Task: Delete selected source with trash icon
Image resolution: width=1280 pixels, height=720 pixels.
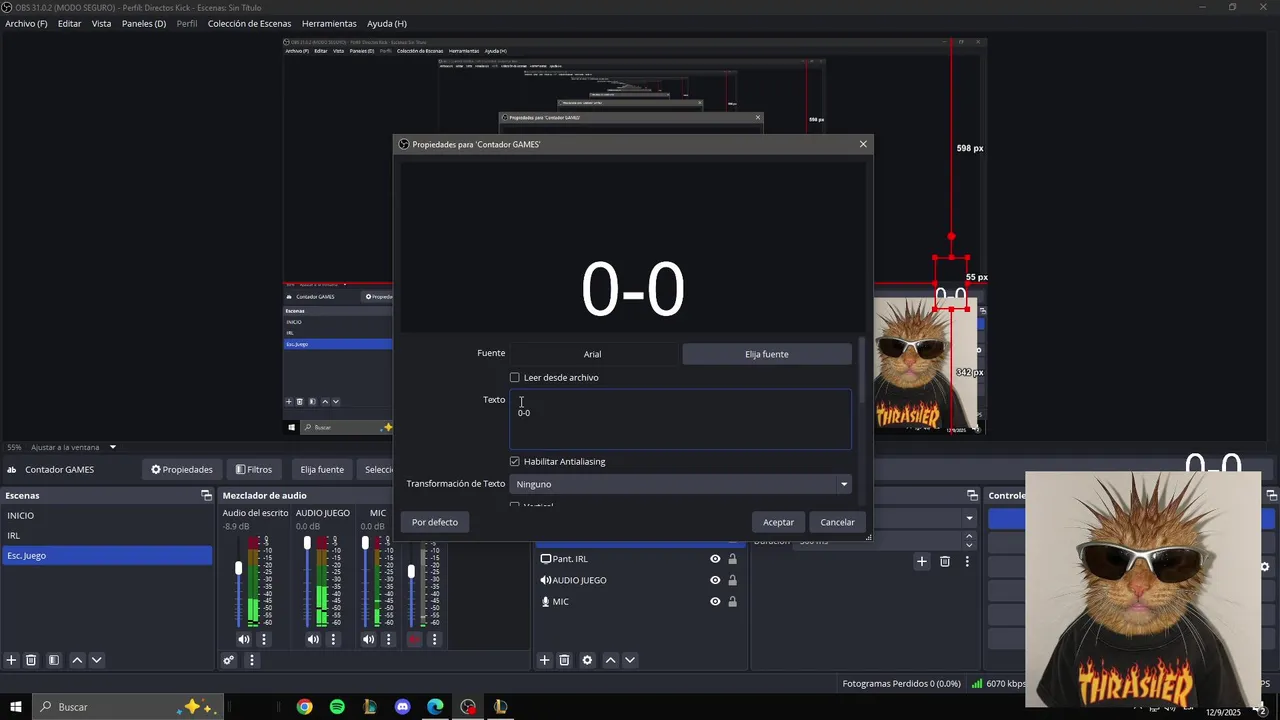Action: 564,660
